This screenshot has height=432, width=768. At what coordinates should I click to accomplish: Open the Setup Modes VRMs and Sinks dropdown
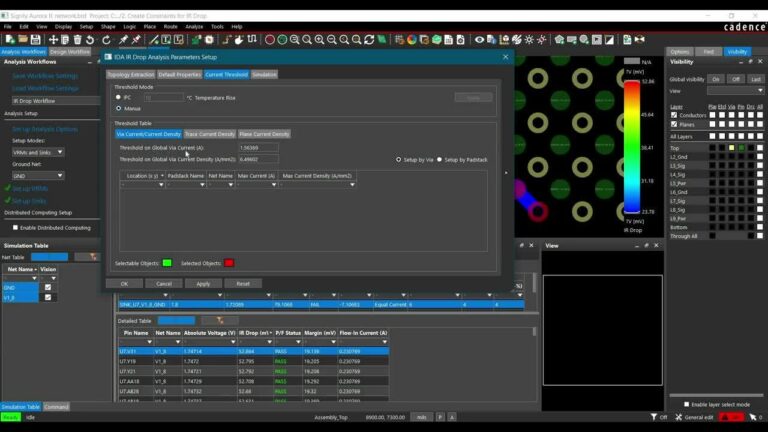(x=38, y=152)
